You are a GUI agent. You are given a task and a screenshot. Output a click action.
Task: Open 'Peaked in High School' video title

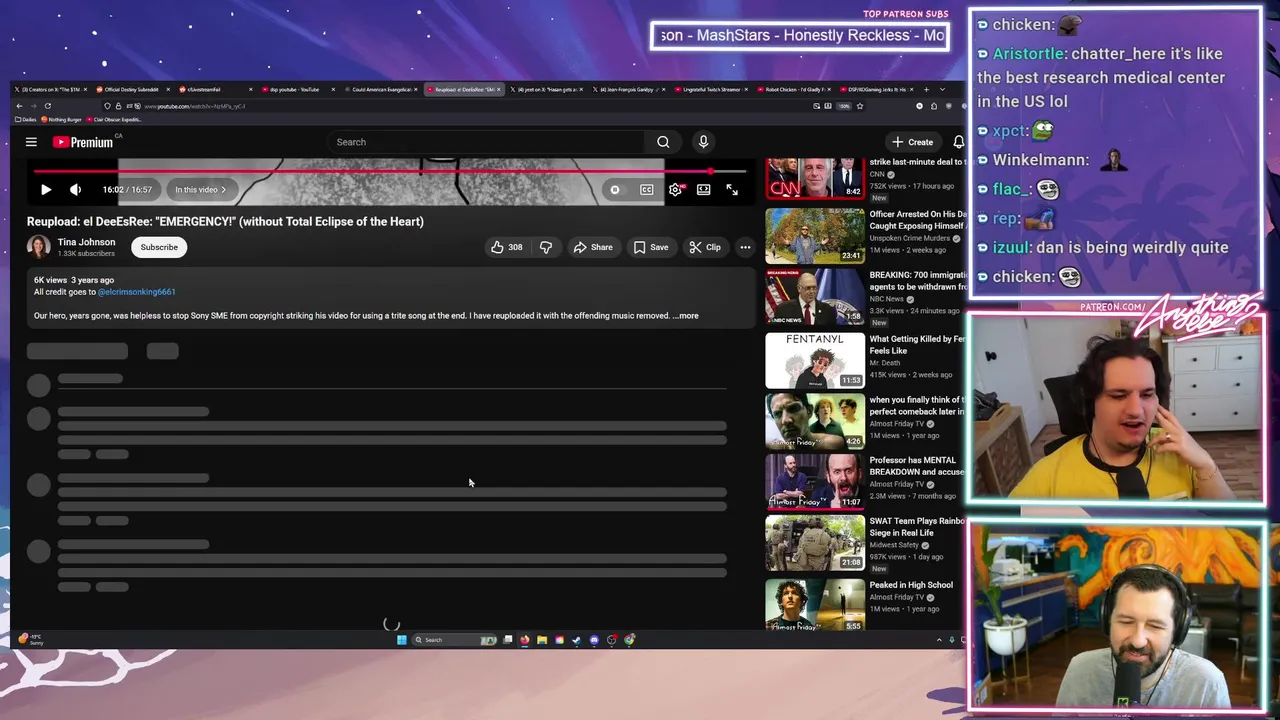point(911,585)
